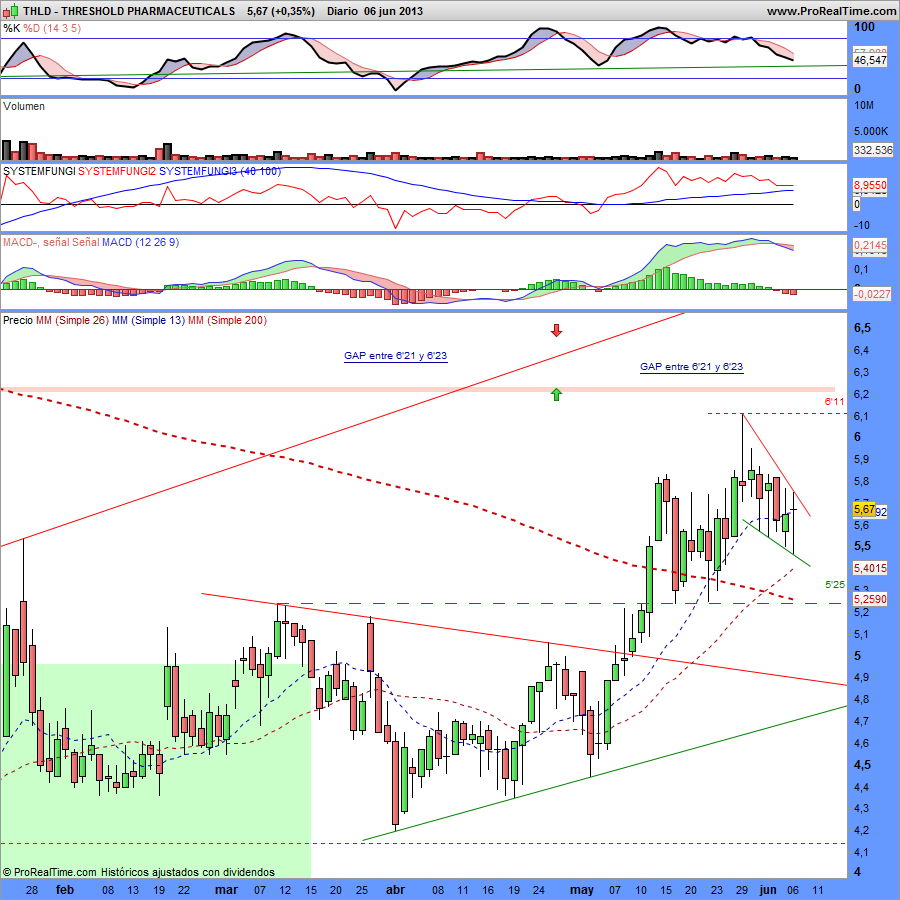Click the MACD (12 26 9) label
The width and height of the screenshot is (900, 900).
point(141,242)
